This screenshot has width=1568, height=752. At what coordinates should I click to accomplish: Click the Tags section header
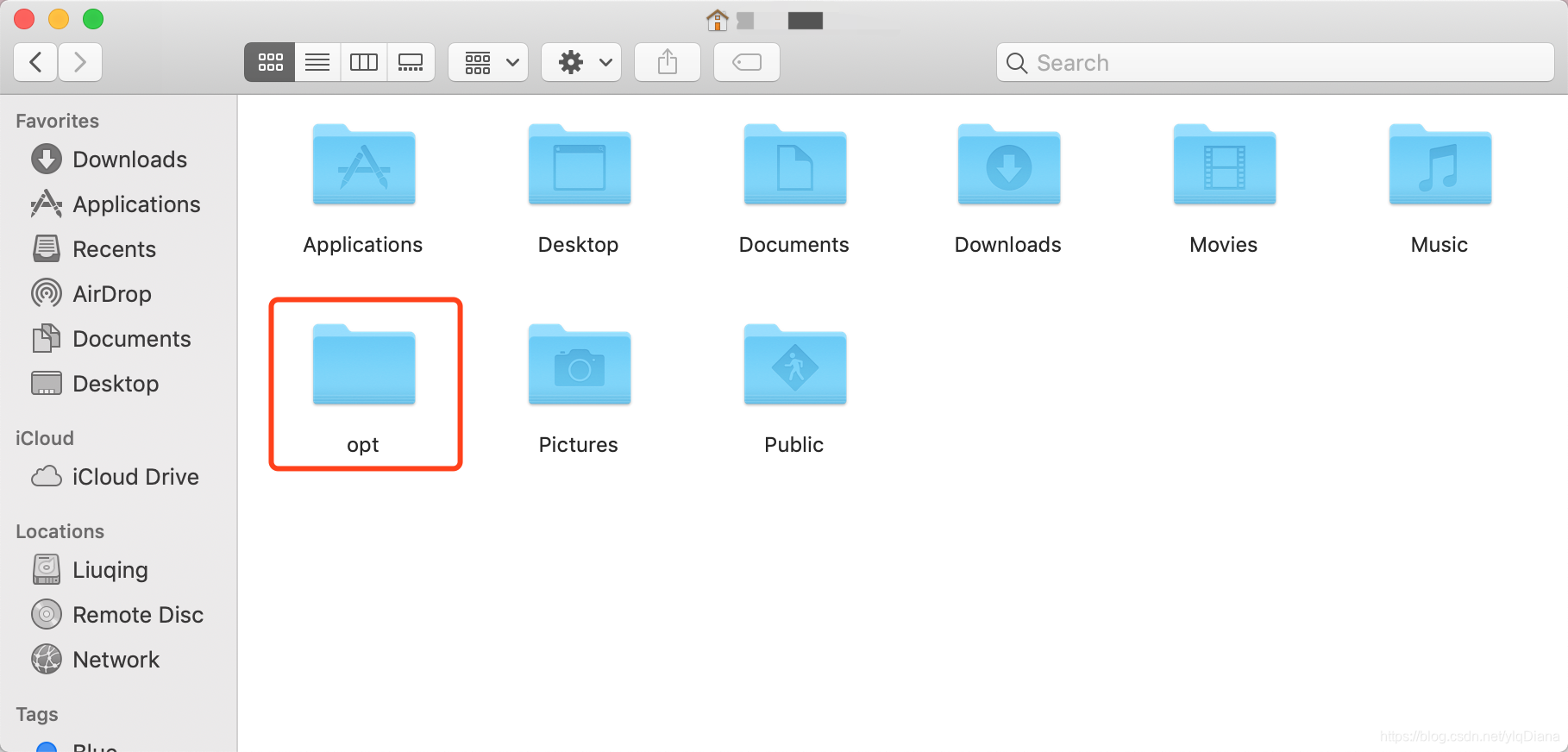pyautogui.click(x=37, y=714)
